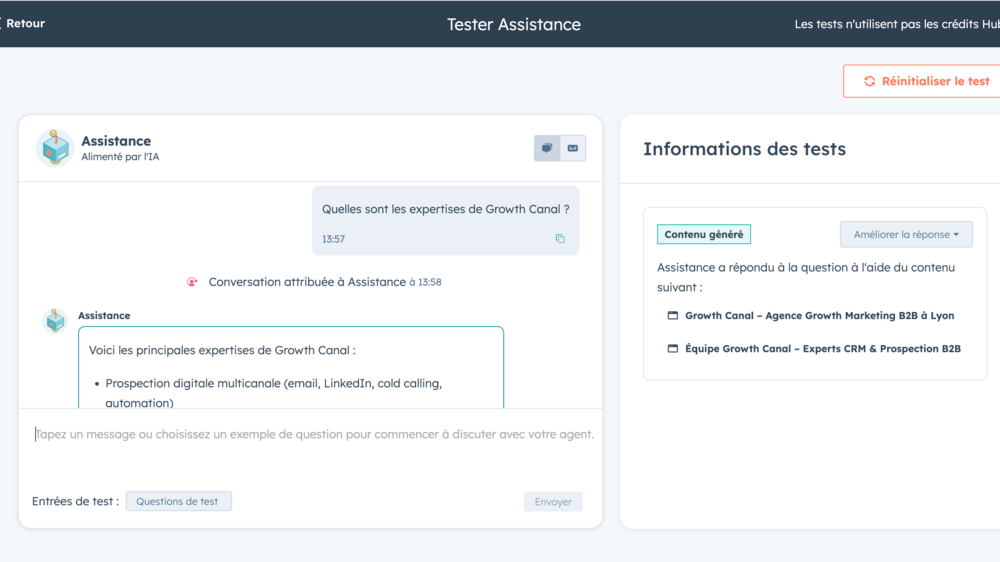Click the 13:57 message timestamp
The height and width of the screenshot is (562, 1000).
(333, 239)
